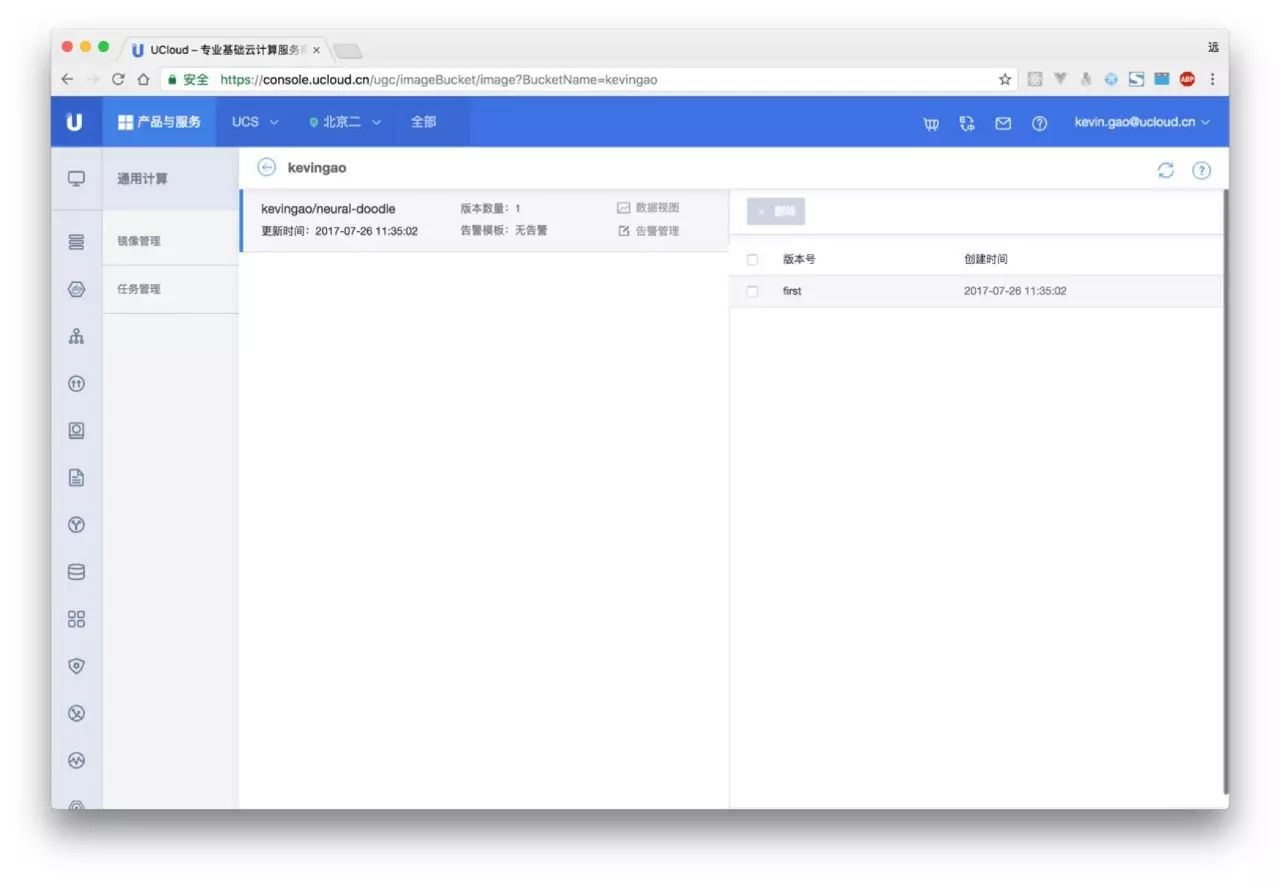Screen dimensions: 1280x882
Task: Click the help icon beside refresh
Action: (1201, 170)
